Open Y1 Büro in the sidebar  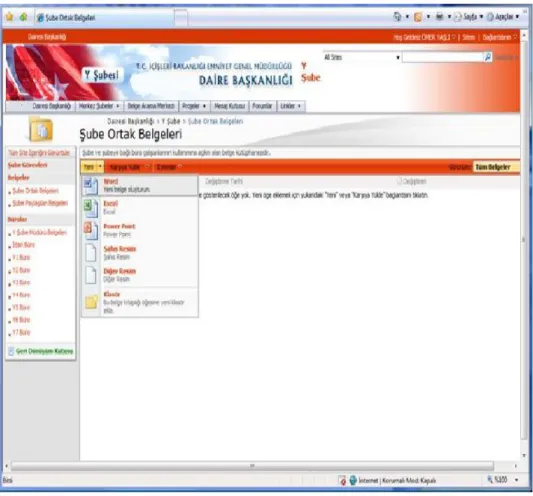pos(21,257)
